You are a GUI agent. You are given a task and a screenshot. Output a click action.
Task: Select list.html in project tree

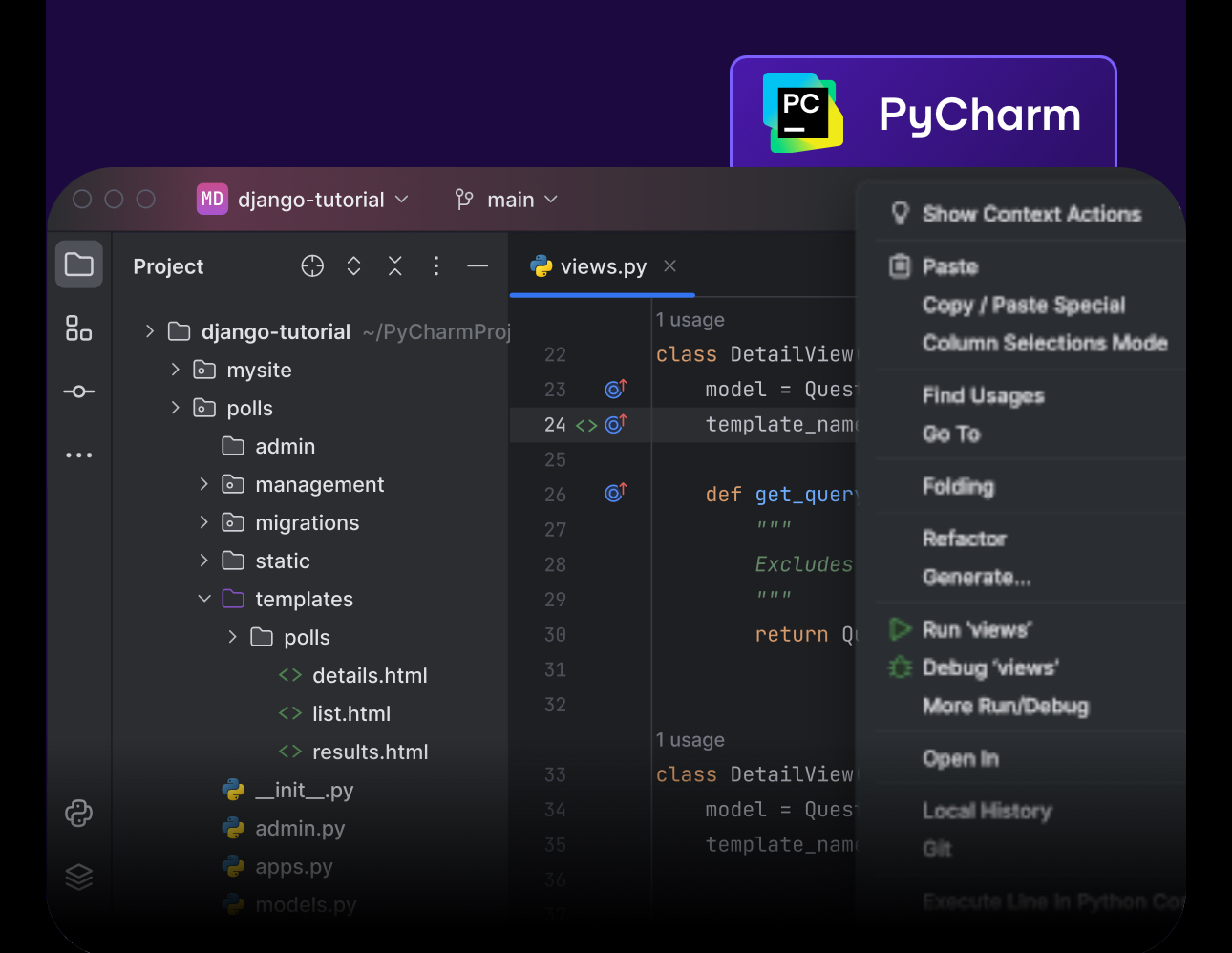point(351,713)
